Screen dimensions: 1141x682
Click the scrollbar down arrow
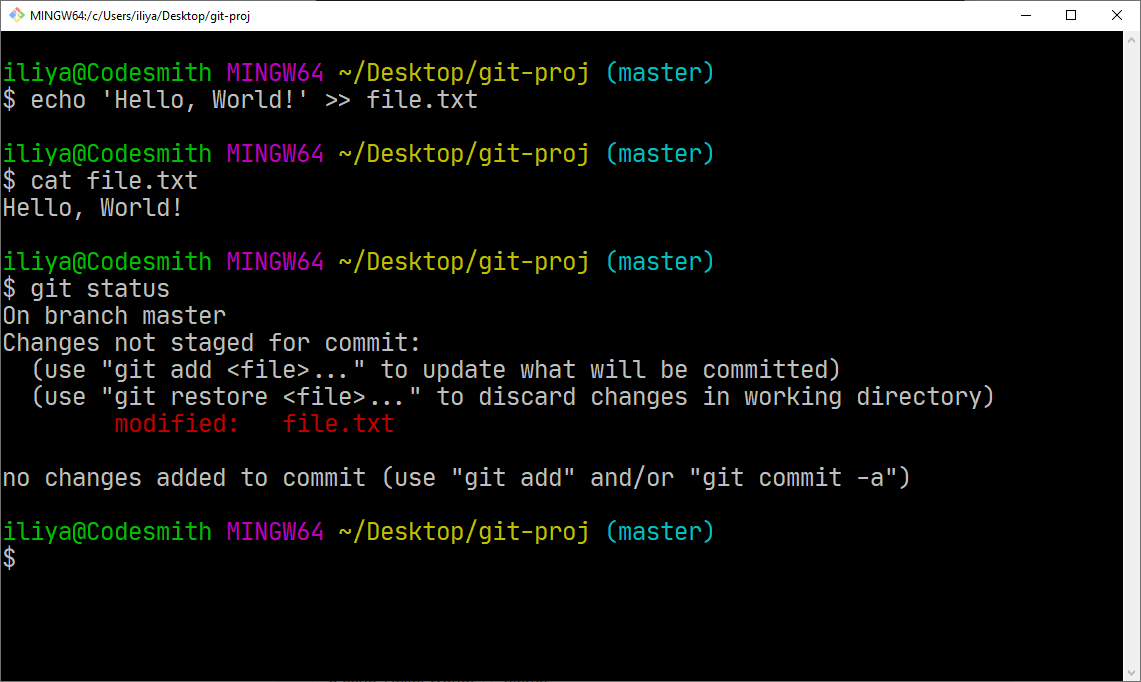click(x=1132, y=673)
